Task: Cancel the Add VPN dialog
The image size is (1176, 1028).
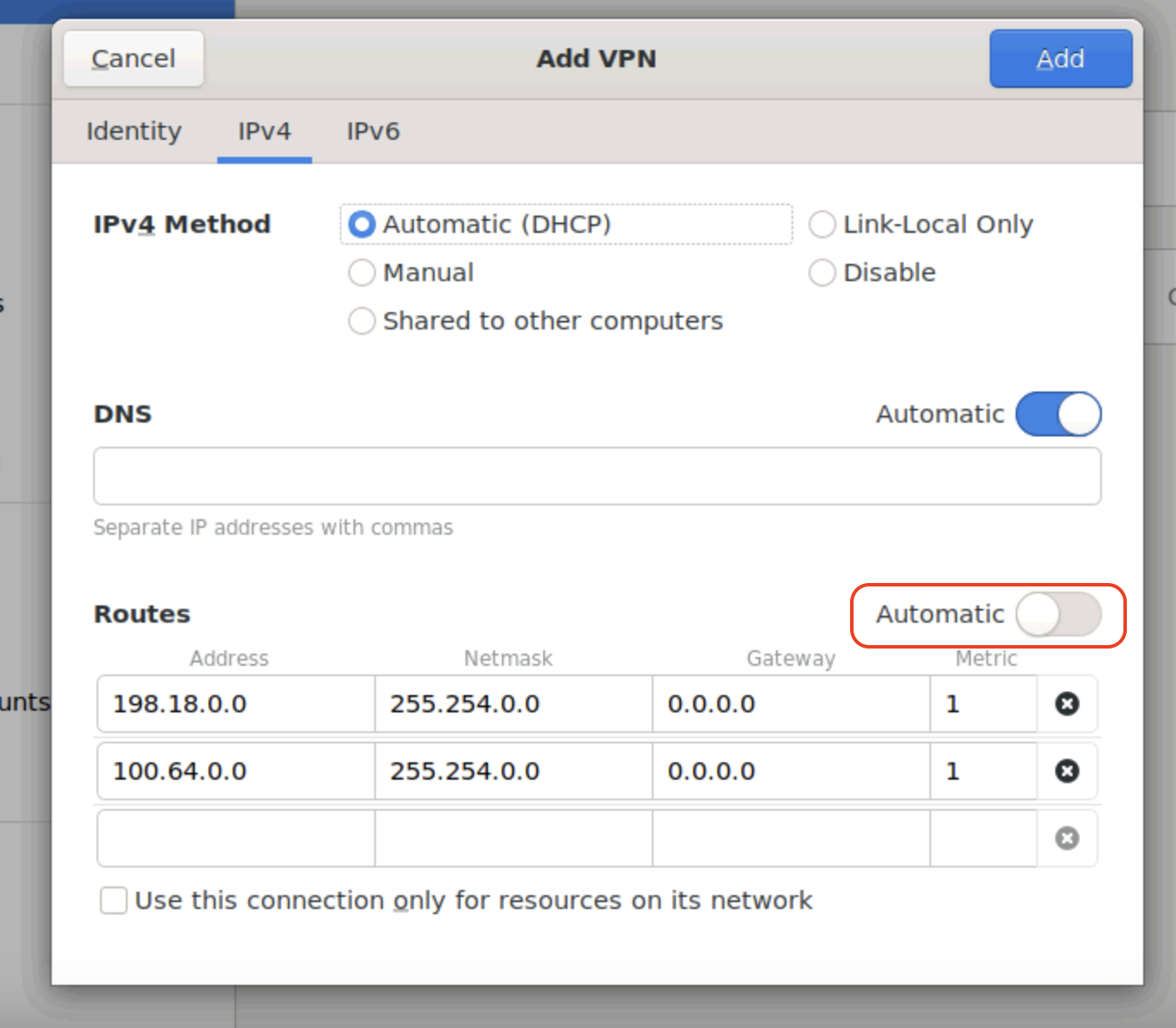Action: pos(134,59)
